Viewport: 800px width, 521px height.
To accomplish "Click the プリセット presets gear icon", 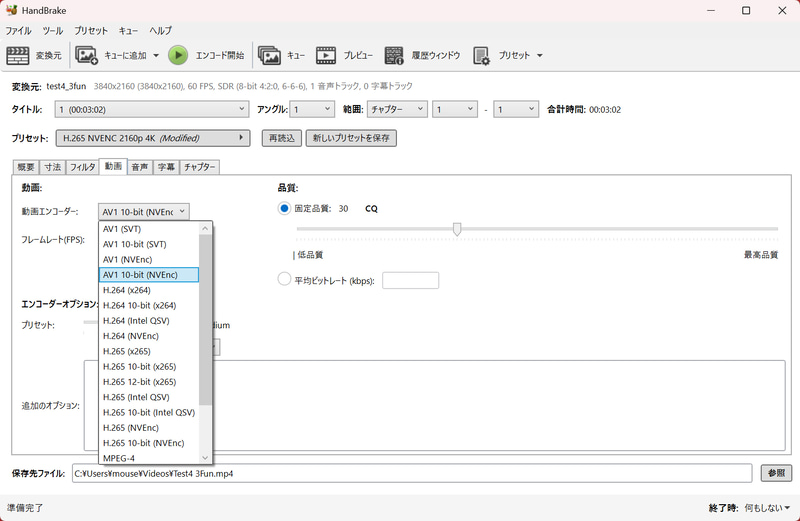I will tap(481, 55).
